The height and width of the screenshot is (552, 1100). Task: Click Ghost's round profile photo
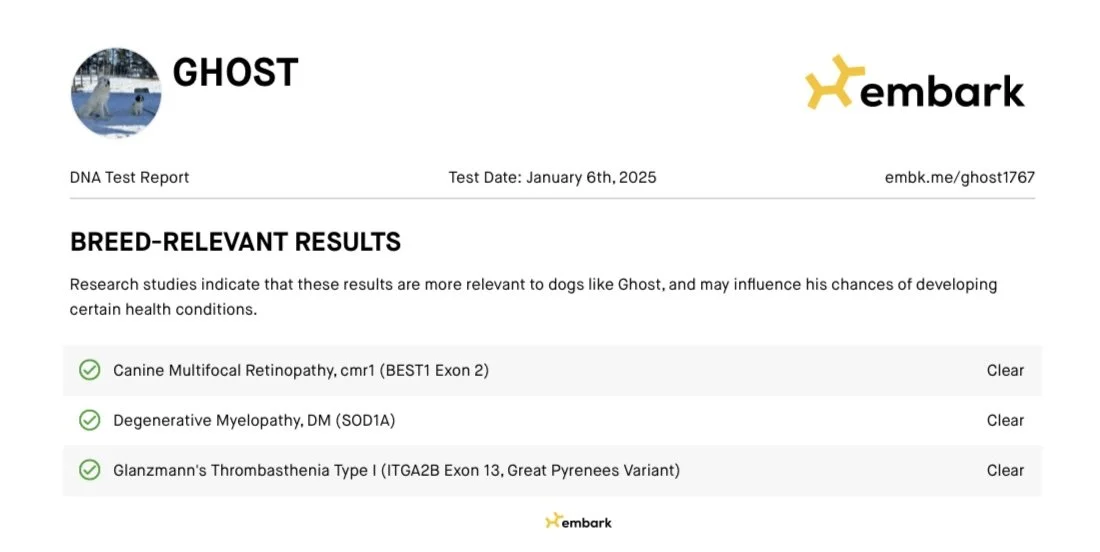[x=116, y=93]
